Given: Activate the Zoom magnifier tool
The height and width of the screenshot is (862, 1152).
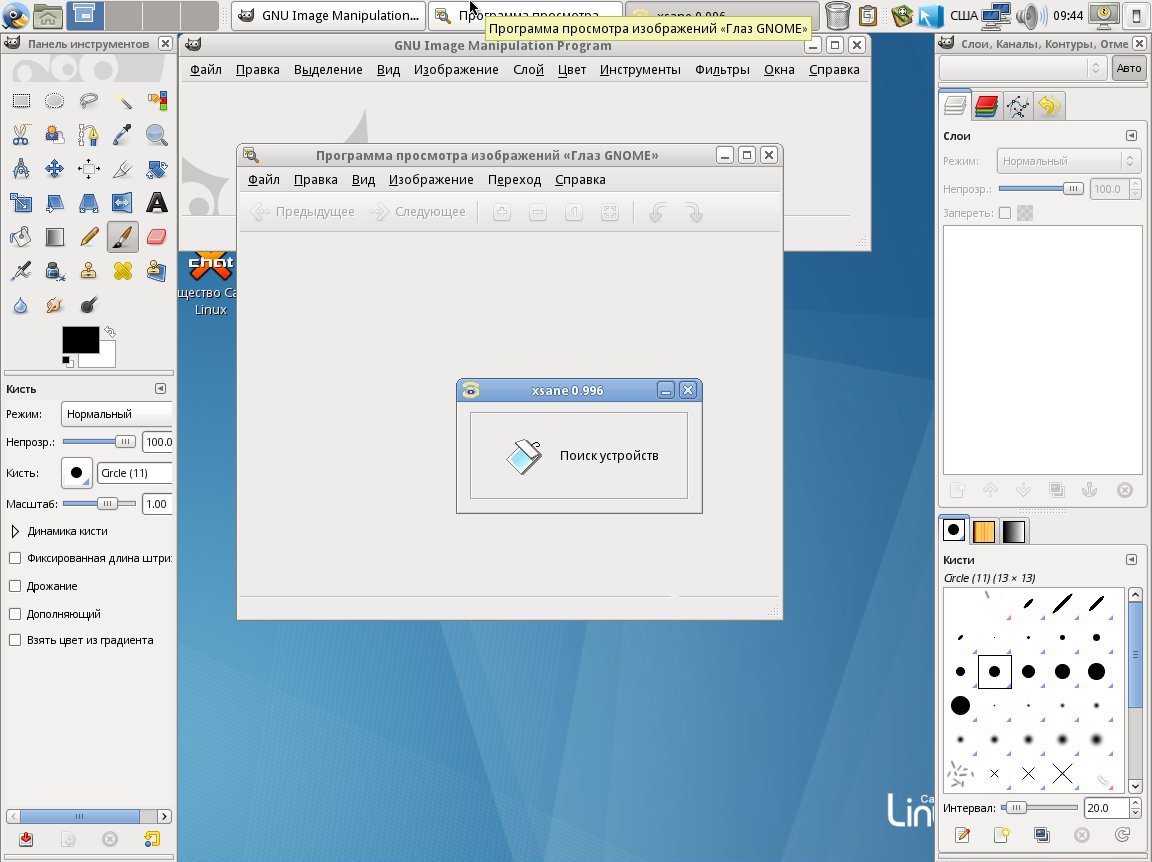Looking at the screenshot, I should 157,134.
